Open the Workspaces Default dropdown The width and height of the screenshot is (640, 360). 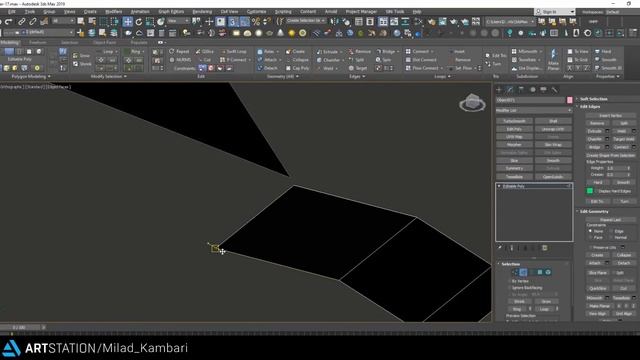click(x=612, y=12)
